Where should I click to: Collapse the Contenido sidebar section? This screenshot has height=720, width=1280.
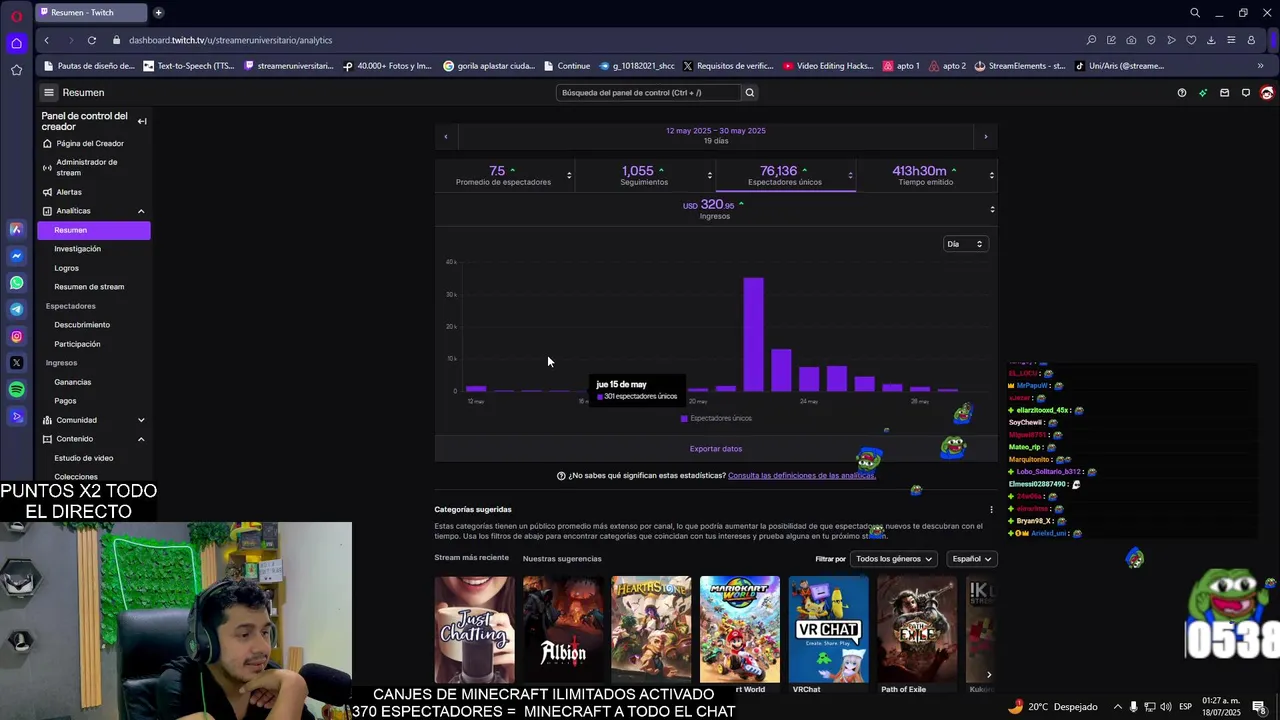[141, 439]
